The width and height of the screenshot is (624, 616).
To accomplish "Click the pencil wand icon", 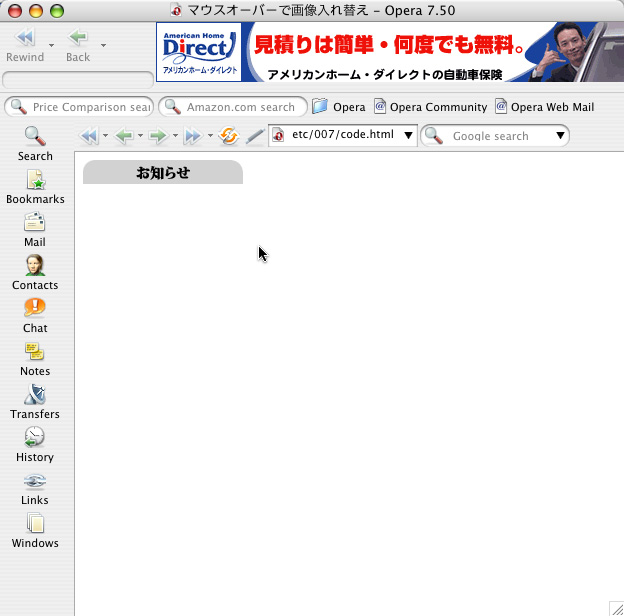I will point(255,136).
